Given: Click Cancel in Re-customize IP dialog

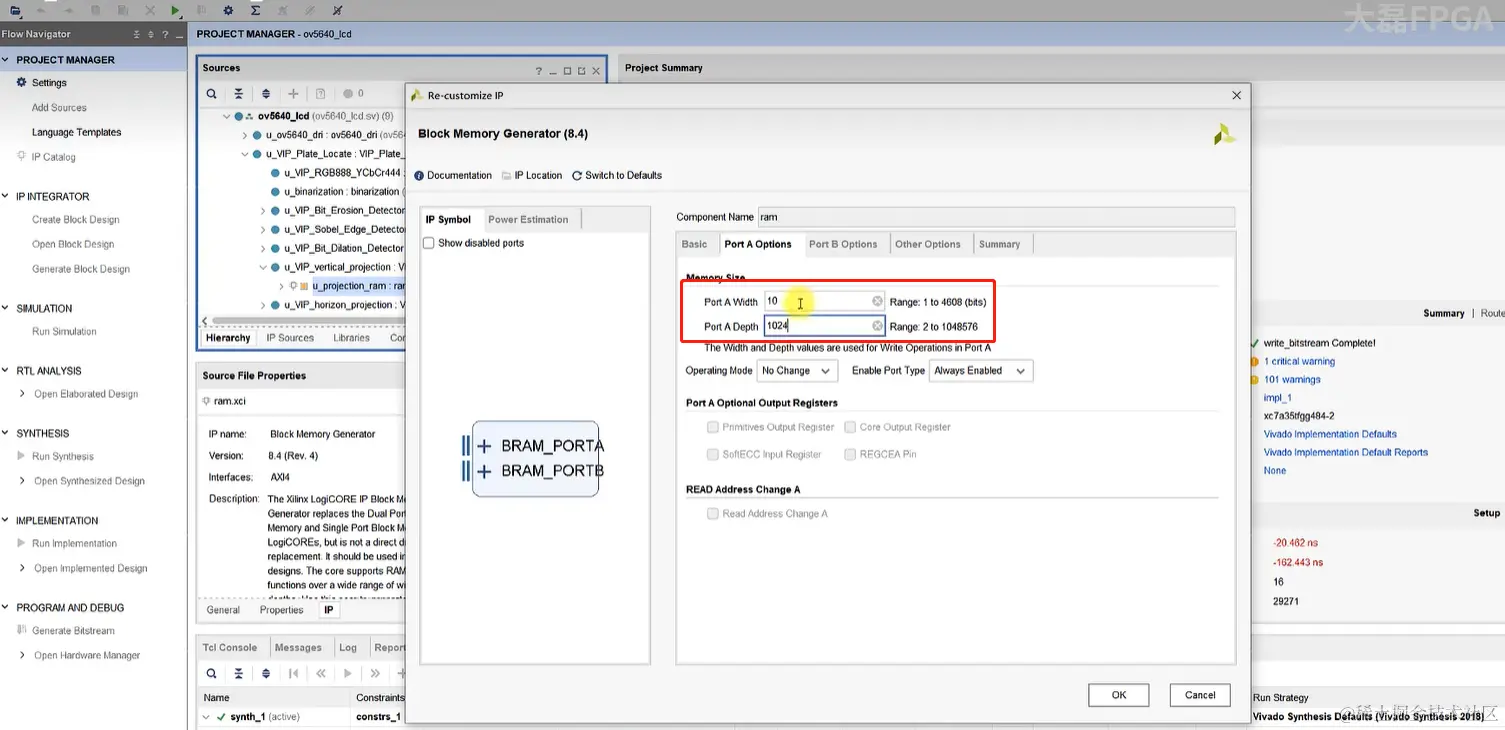Looking at the screenshot, I should (1200, 695).
